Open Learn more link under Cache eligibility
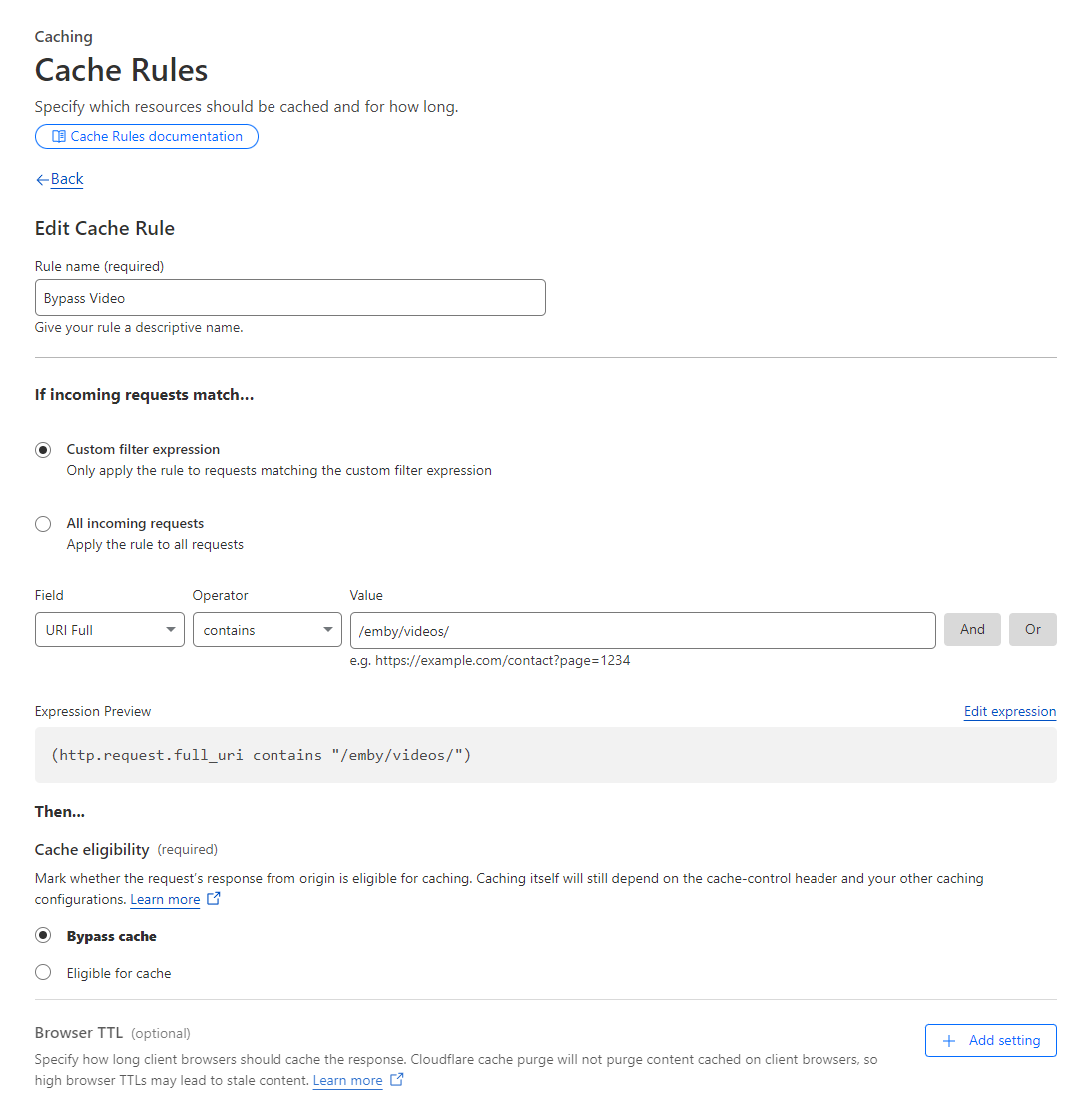This screenshot has width=1092, height=1107. 165,900
